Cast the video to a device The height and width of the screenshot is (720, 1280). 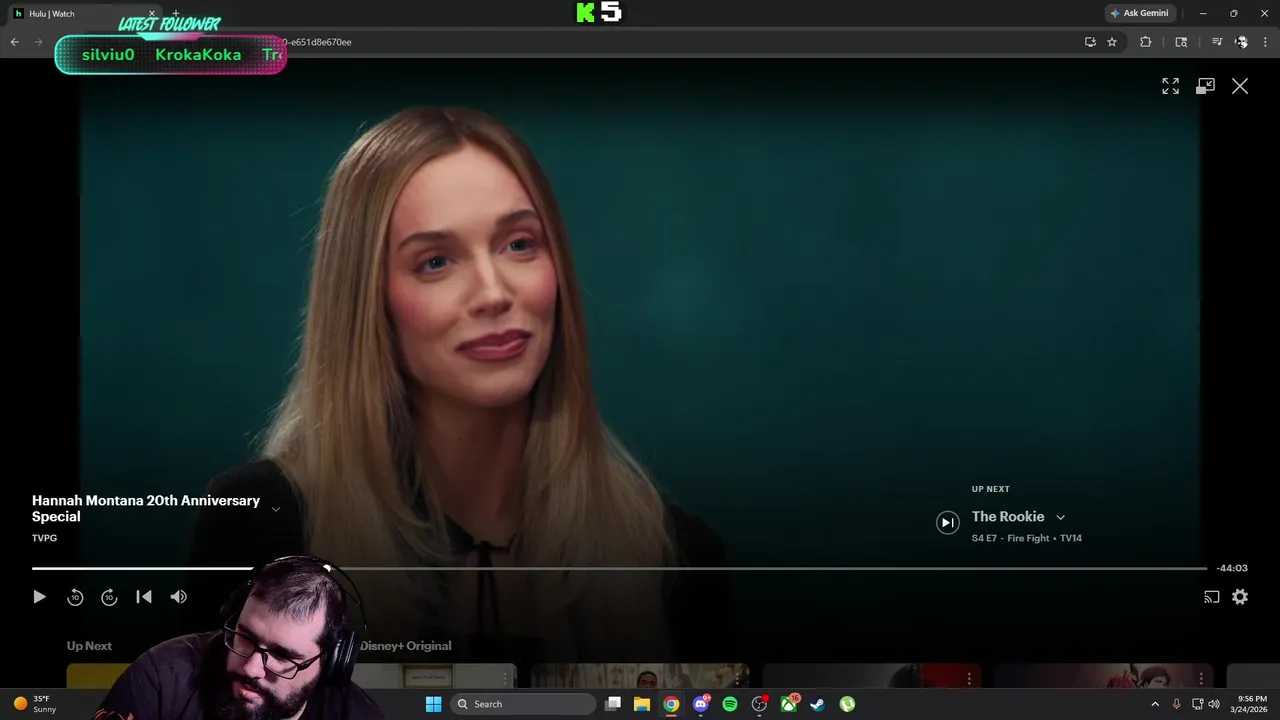pos(1211,597)
